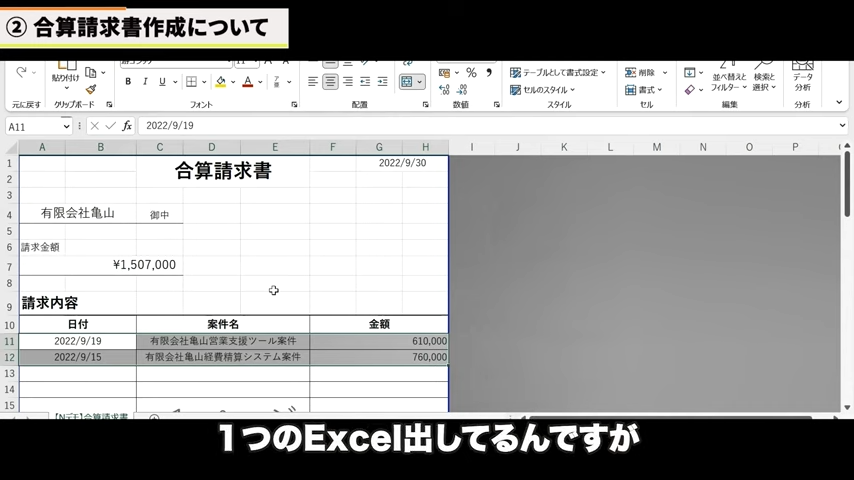This screenshot has height=480, width=854.
Task: Click the phonetic guide (furigana) icon
Action: pos(277,82)
